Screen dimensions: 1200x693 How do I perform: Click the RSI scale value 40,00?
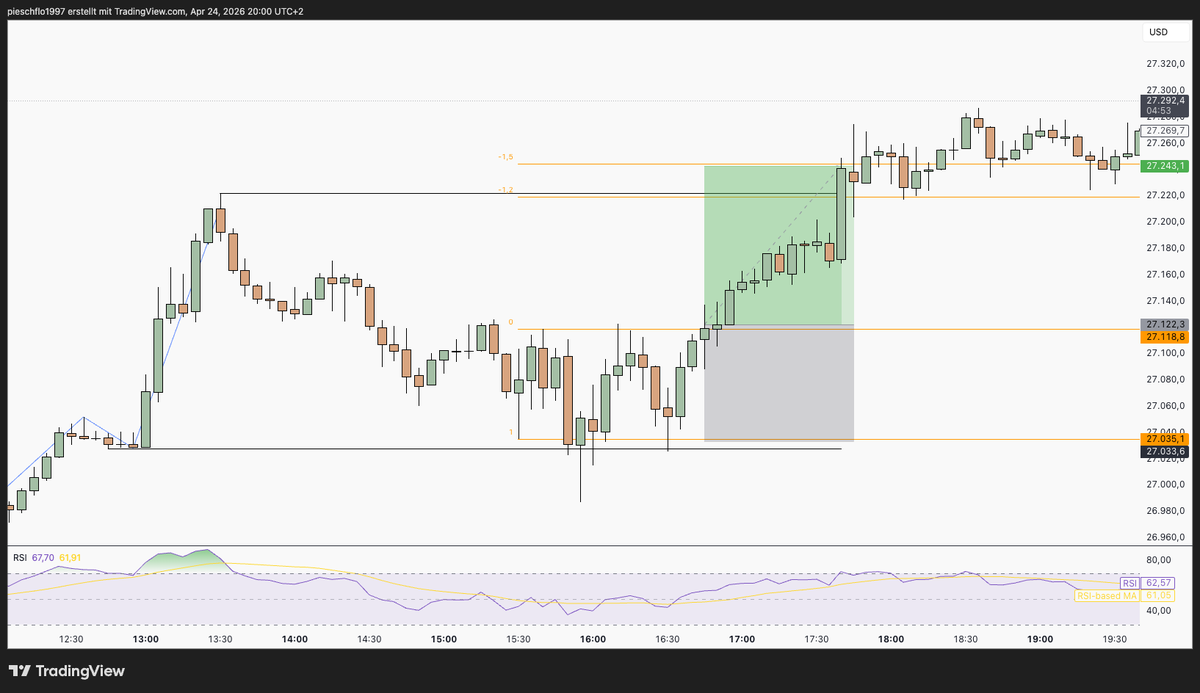click(1159, 611)
